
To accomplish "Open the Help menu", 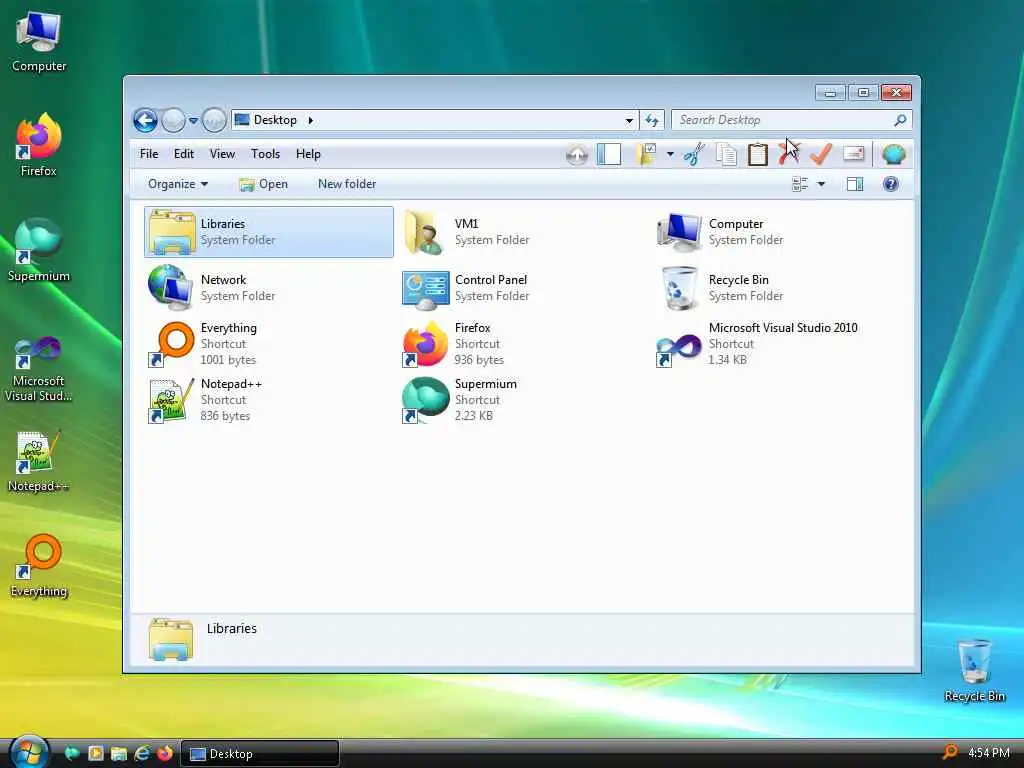I will pyautogui.click(x=308, y=154).
